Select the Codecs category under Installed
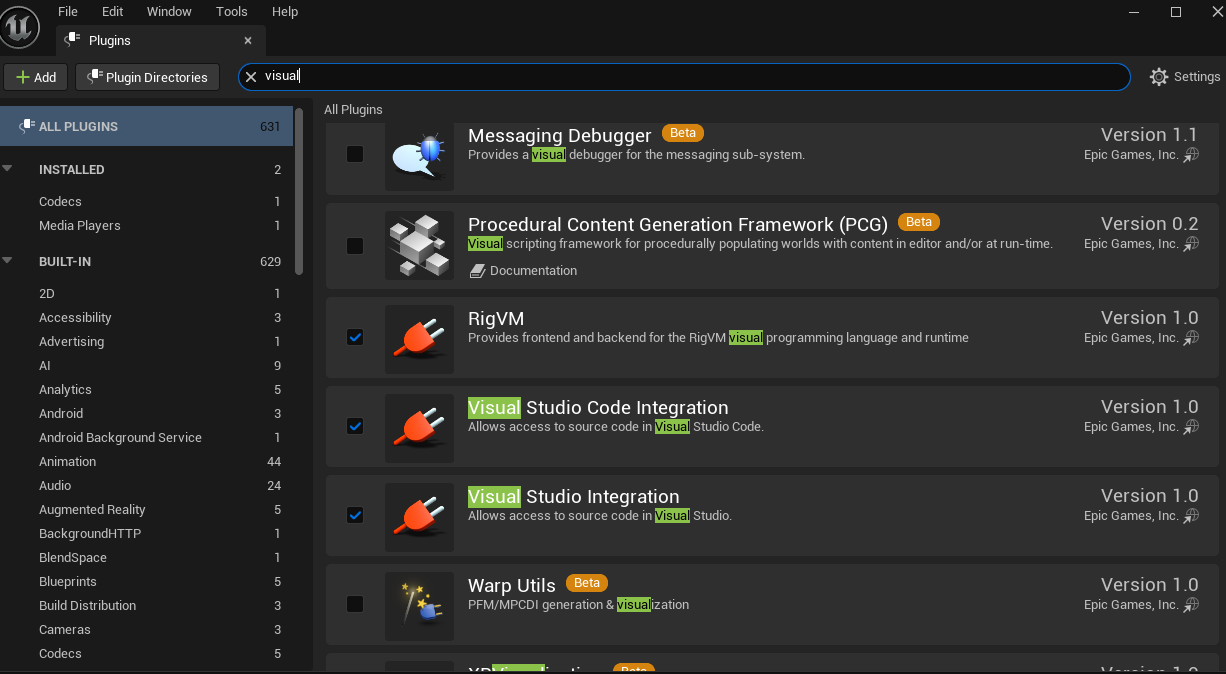This screenshot has width=1226, height=674. point(147,202)
